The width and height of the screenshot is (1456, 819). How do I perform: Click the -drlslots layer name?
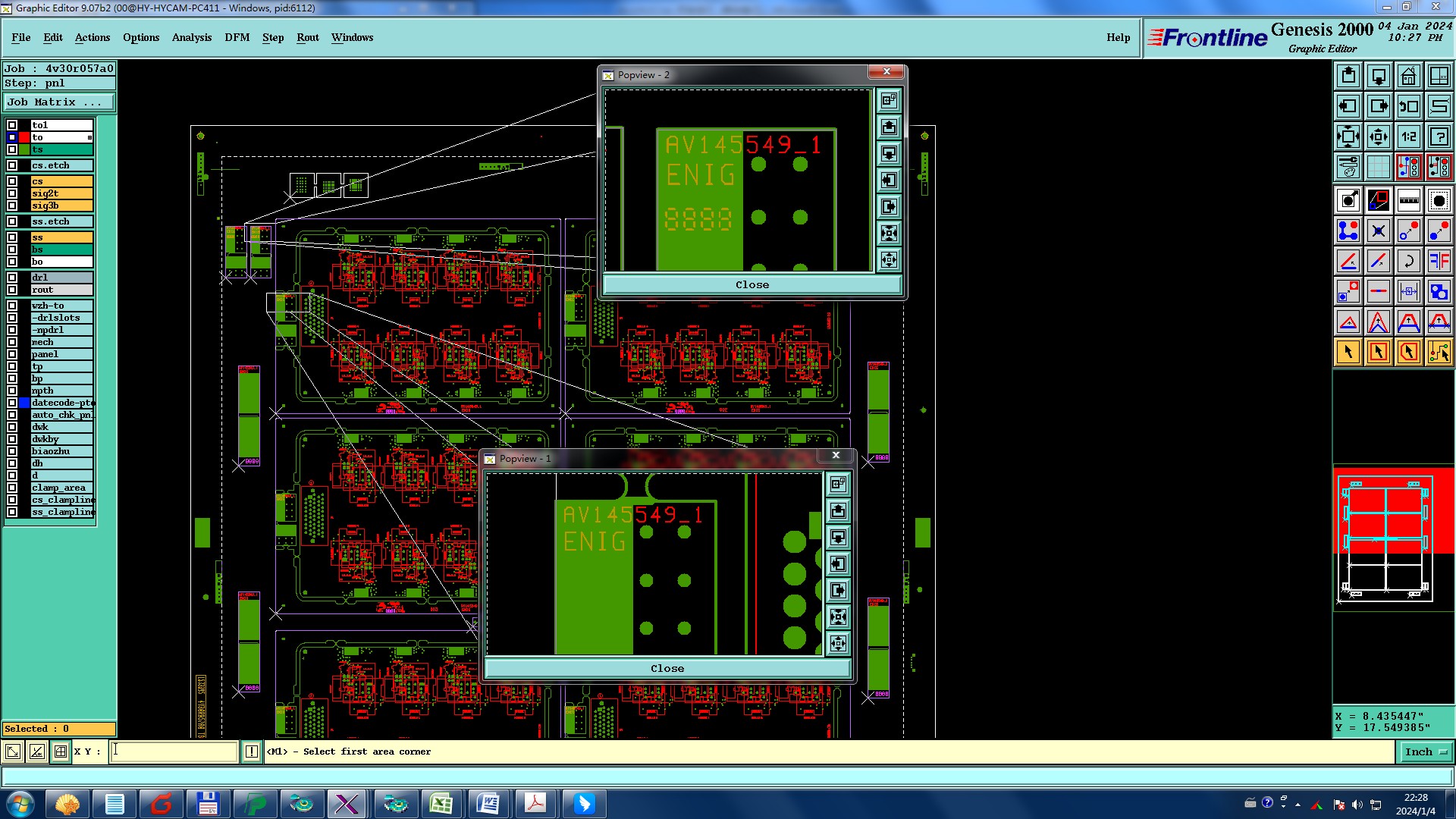pos(61,318)
